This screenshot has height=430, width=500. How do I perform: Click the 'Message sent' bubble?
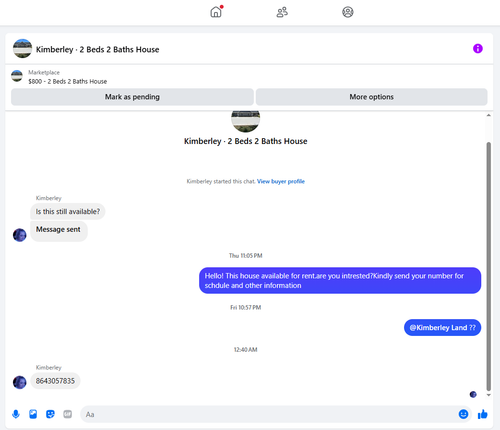tap(59, 231)
